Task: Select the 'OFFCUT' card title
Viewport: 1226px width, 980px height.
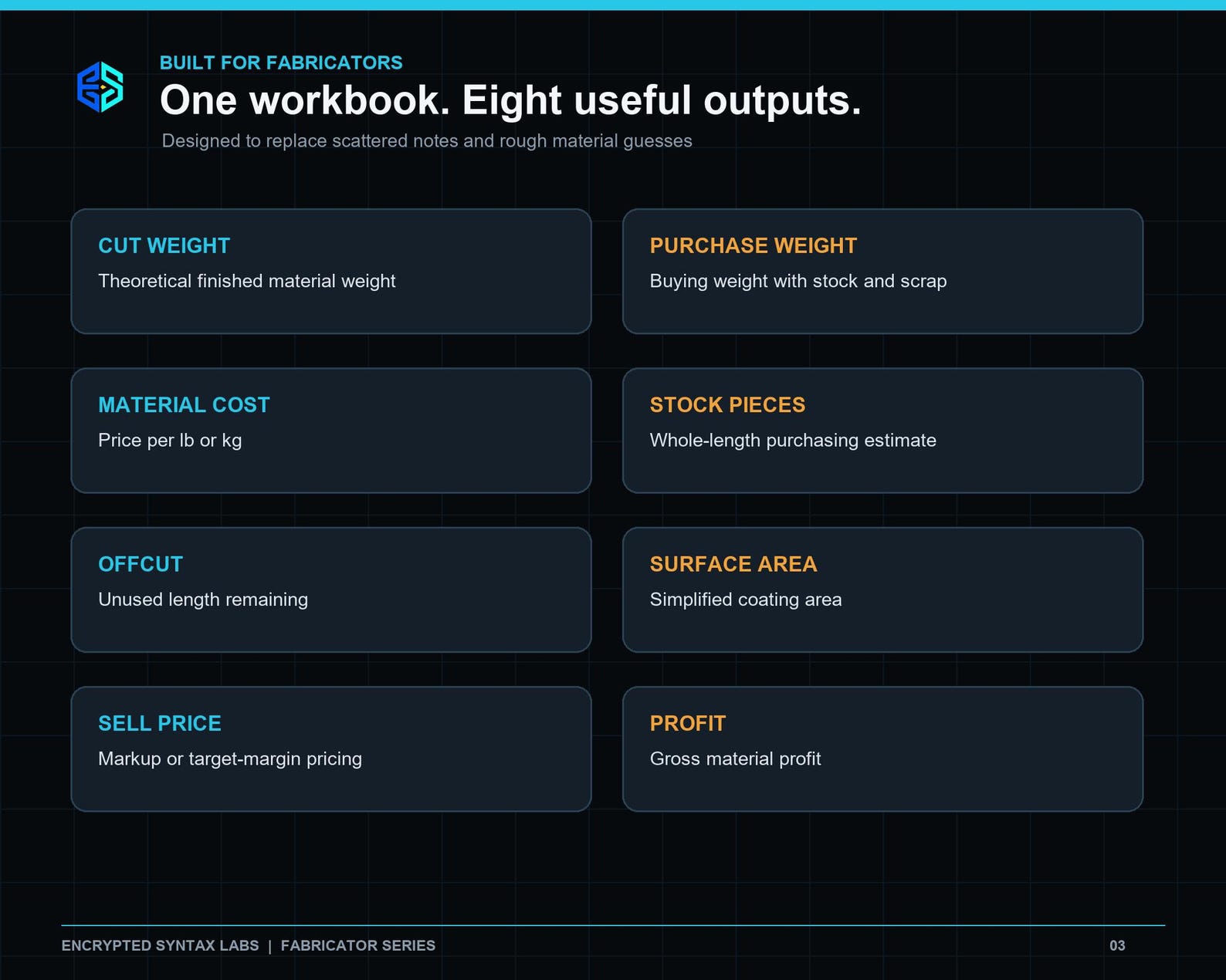Action: point(141,564)
